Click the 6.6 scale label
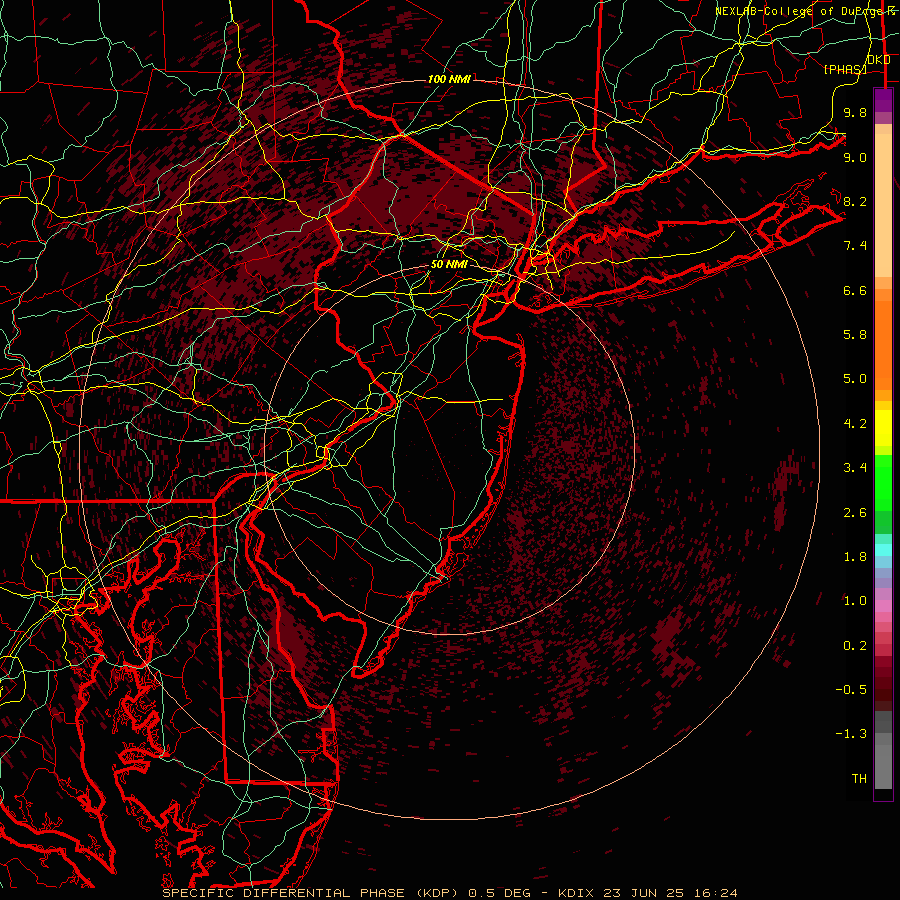 [x=855, y=290]
